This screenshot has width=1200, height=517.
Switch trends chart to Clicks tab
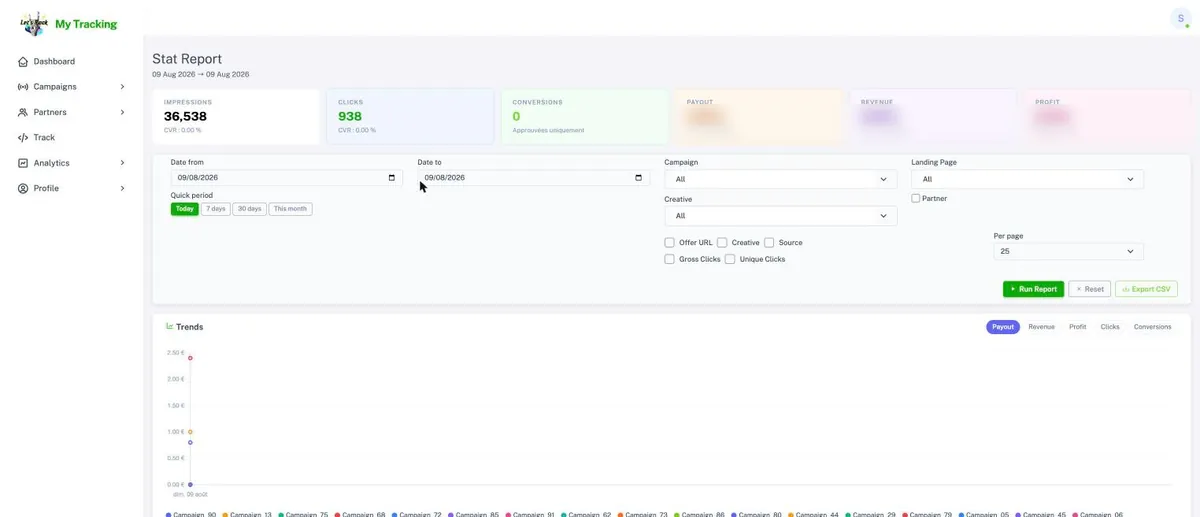pos(1110,327)
